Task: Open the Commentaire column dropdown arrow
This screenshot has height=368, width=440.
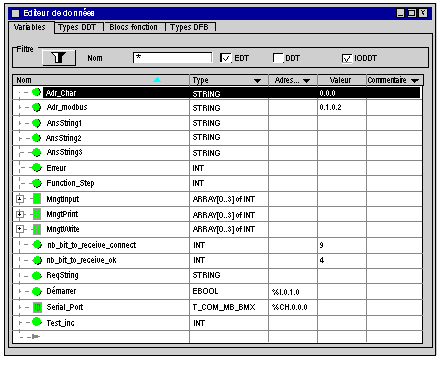Action: 415,81
